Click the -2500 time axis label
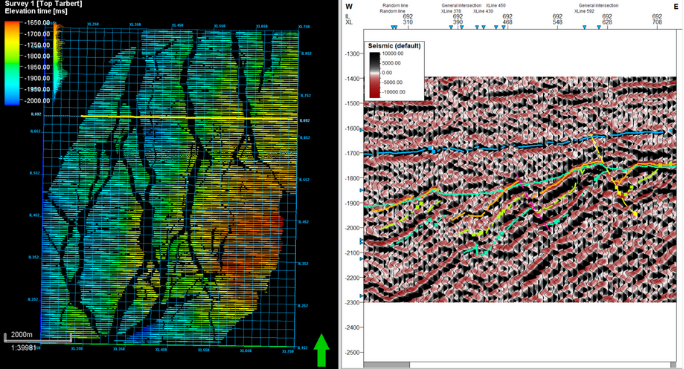 [352, 352]
